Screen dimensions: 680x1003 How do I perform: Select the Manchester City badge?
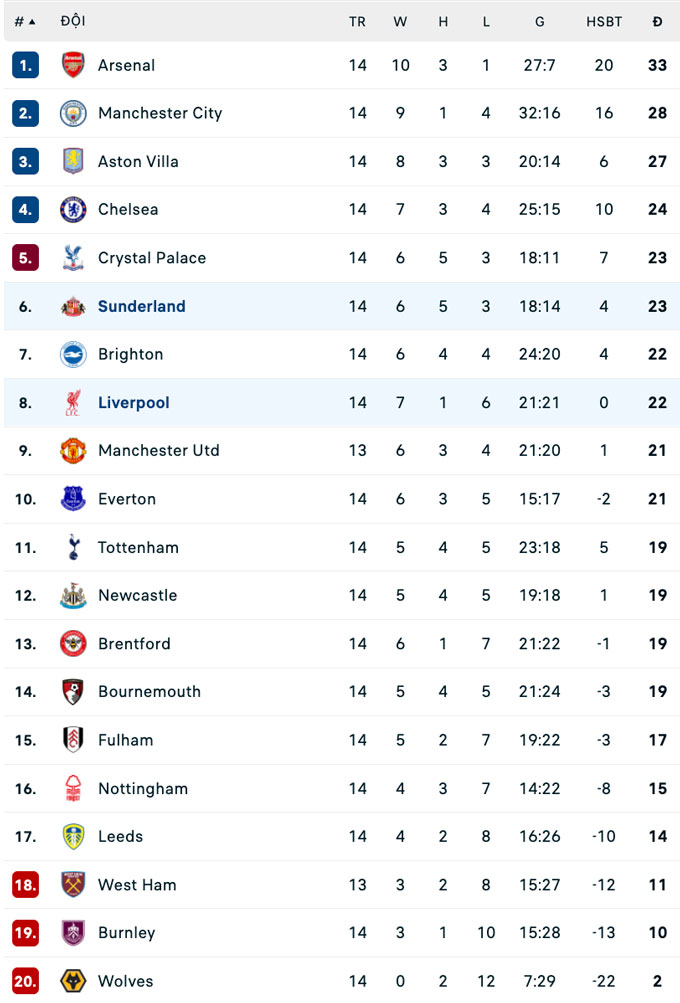tap(72, 113)
